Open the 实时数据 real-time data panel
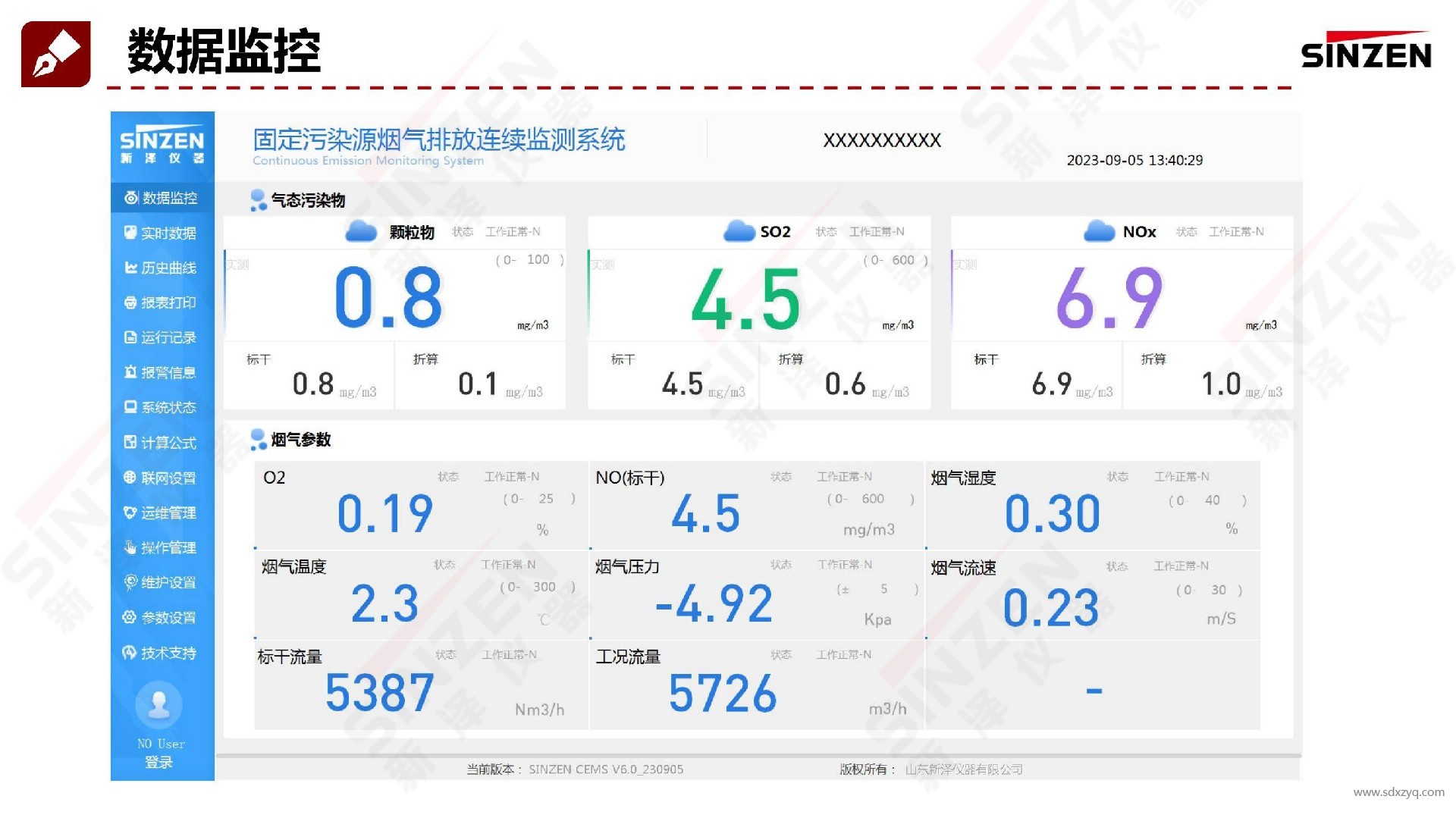1456x818 pixels. tap(162, 233)
